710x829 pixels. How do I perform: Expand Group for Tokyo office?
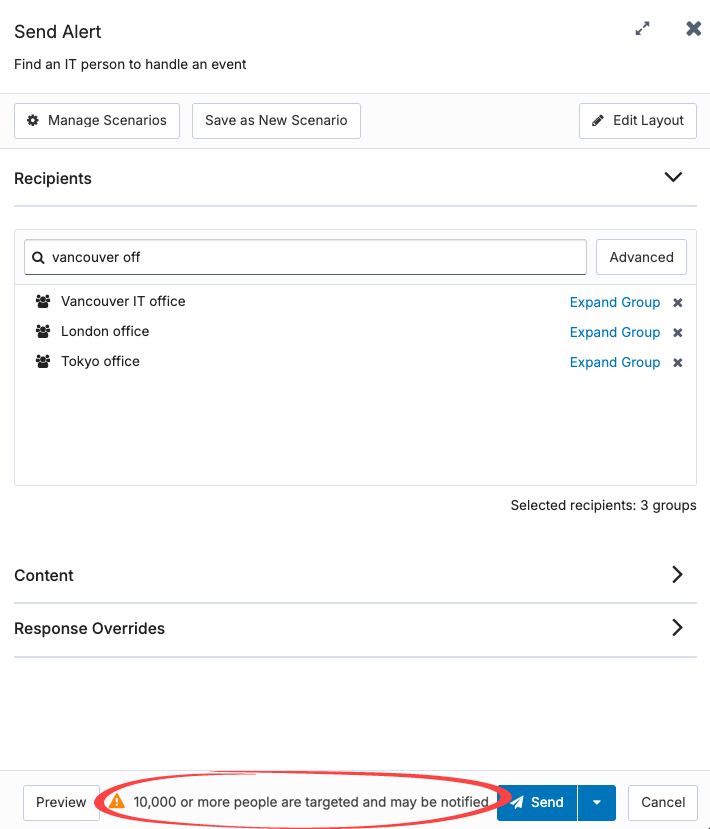click(615, 362)
